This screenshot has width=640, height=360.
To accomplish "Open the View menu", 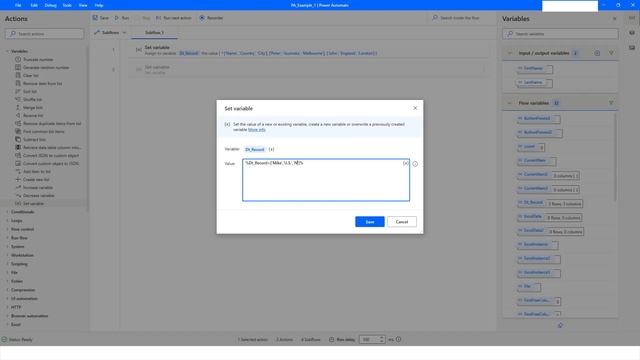I will 83,5.
